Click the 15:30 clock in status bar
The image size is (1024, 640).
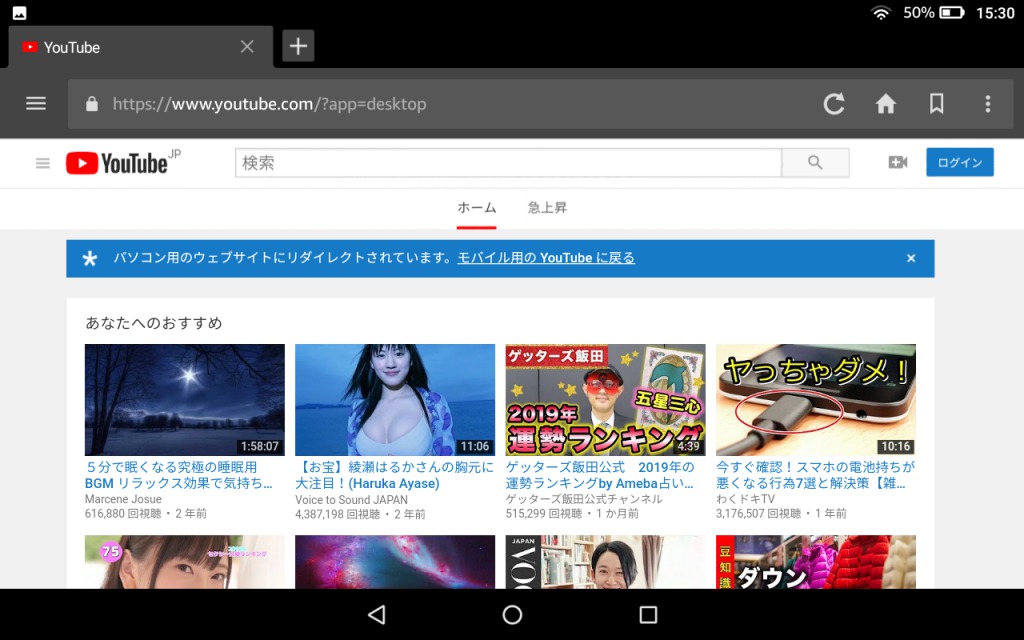click(995, 13)
